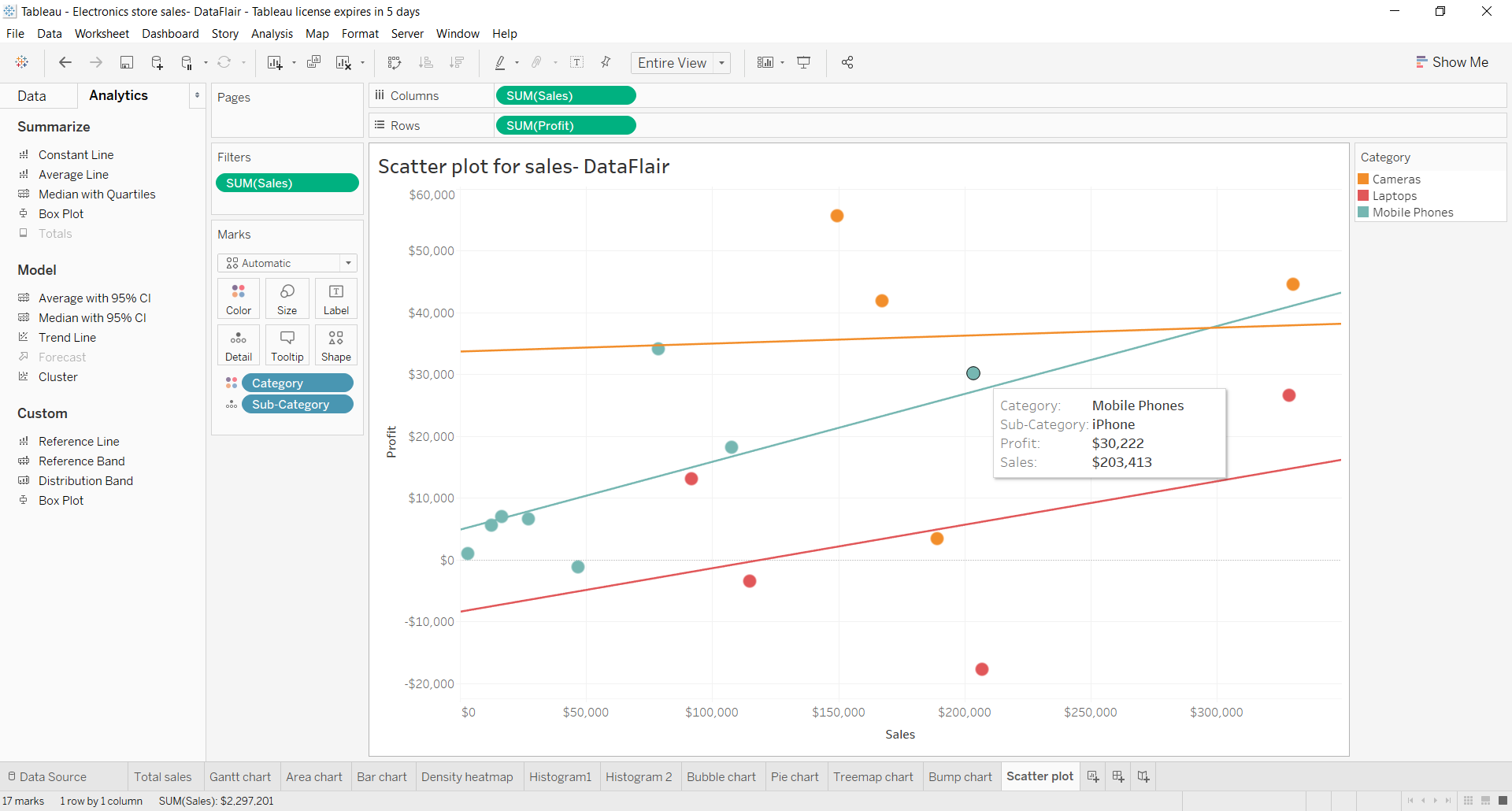Image resolution: width=1512 pixels, height=811 pixels.
Task: Swap rows and columns icon
Action: [x=395, y=62]
